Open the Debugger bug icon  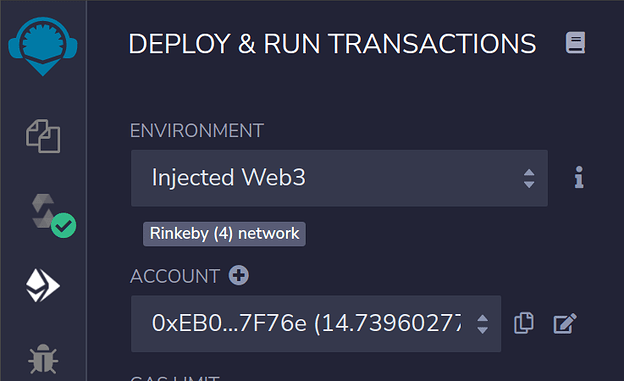[43, 359]
